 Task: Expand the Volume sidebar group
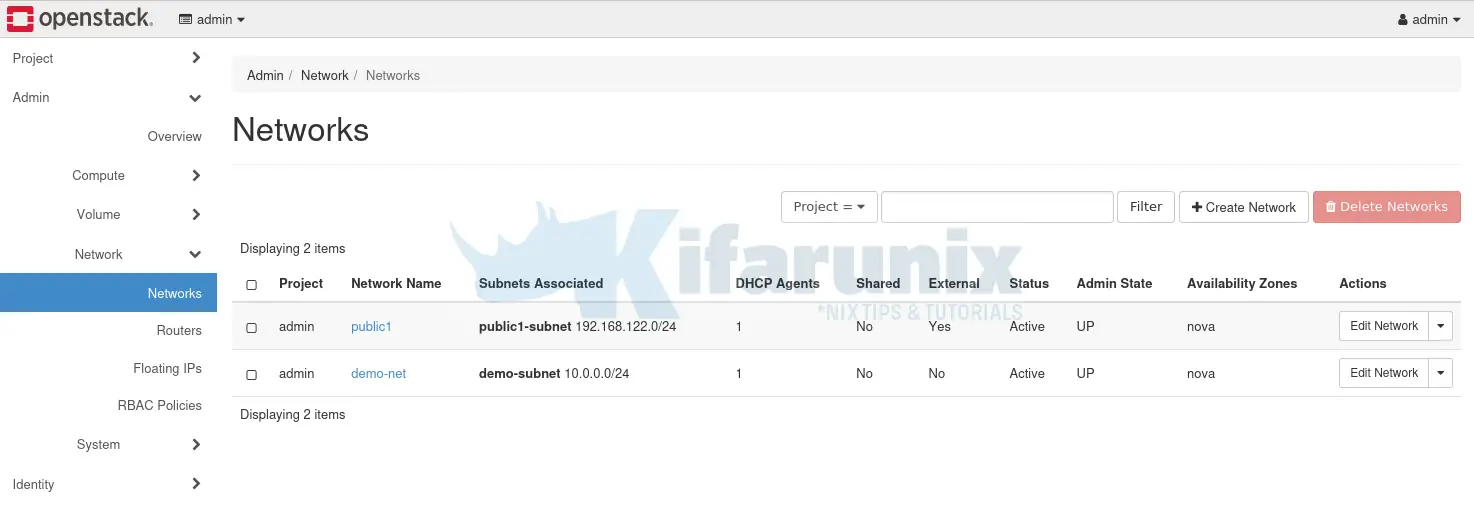click(x=137, y=214)
